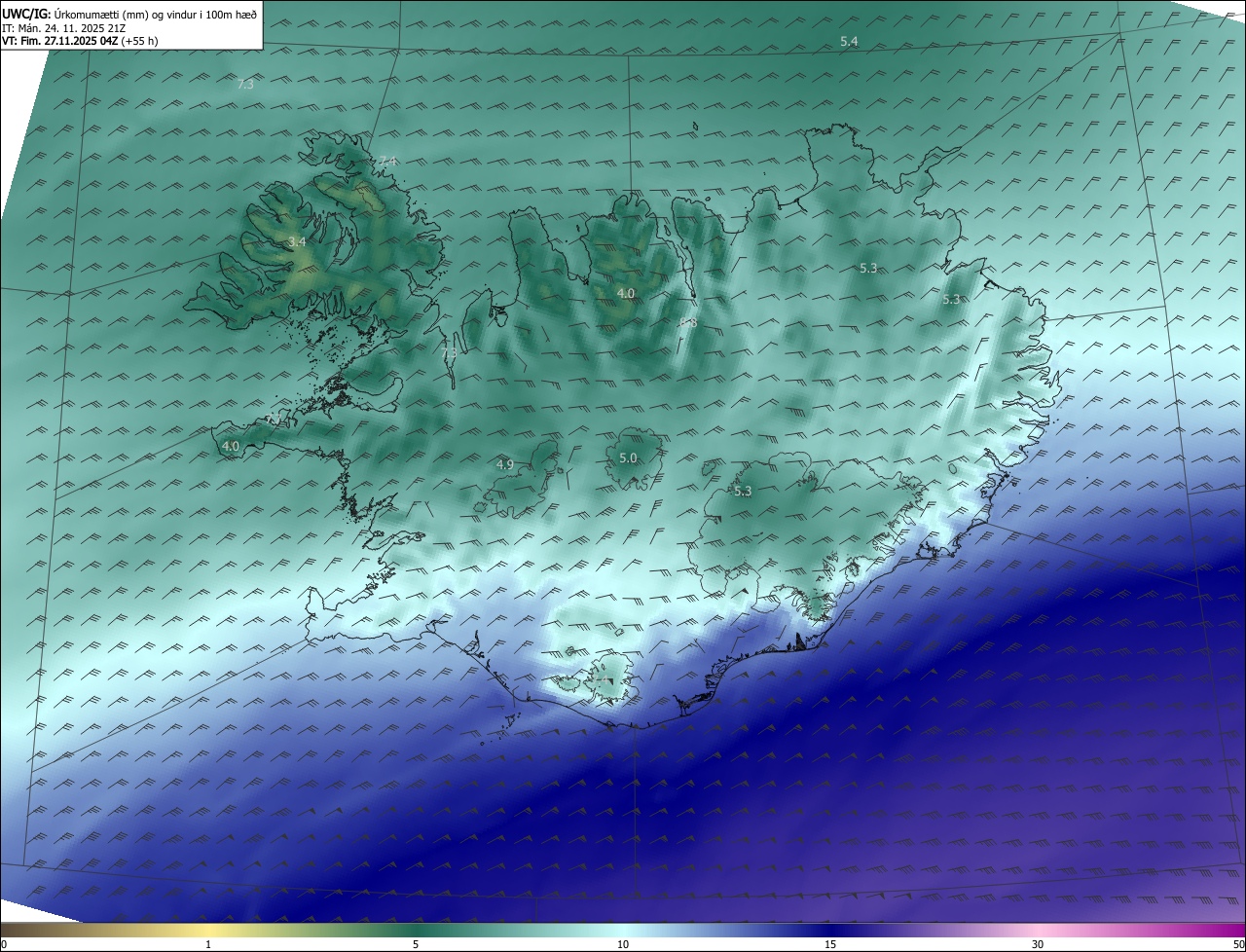Click the 4.0 value at the Snæfellsnes peninsula tip
Image resolution: width=1246 pixels, height=952 pixels.
231,446
